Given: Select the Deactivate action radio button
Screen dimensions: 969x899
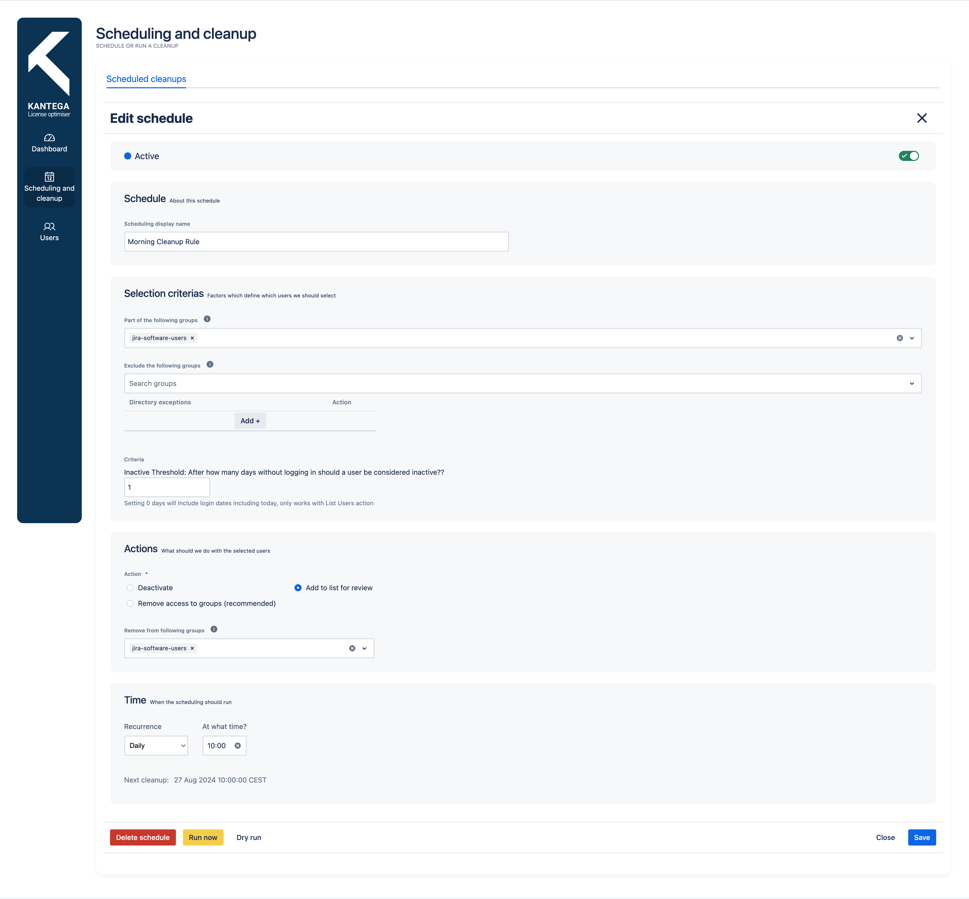Looking at the screenshot, I should point(131,588).
